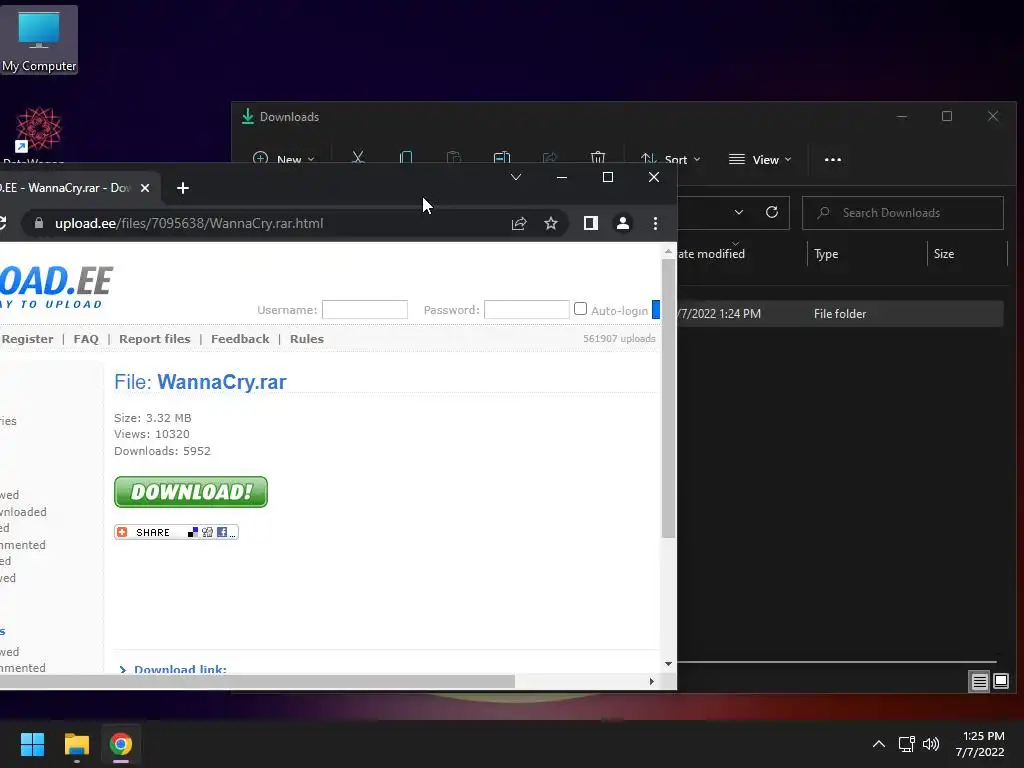This screenshot has width=1024, height=768.
Task: Refresh the Downloads folder
Action: pyautogui.click(x=772, y=212)
